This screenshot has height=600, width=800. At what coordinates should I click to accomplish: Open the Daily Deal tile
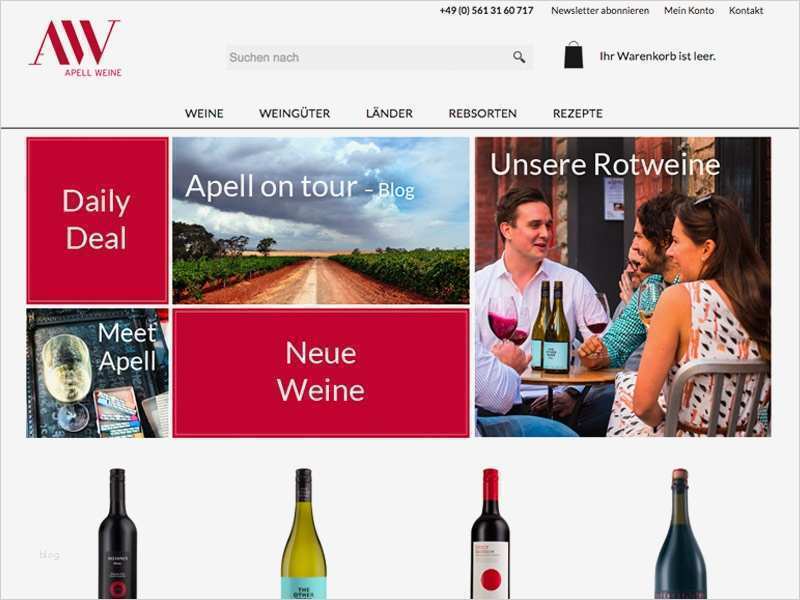click(x=97, y=220)
